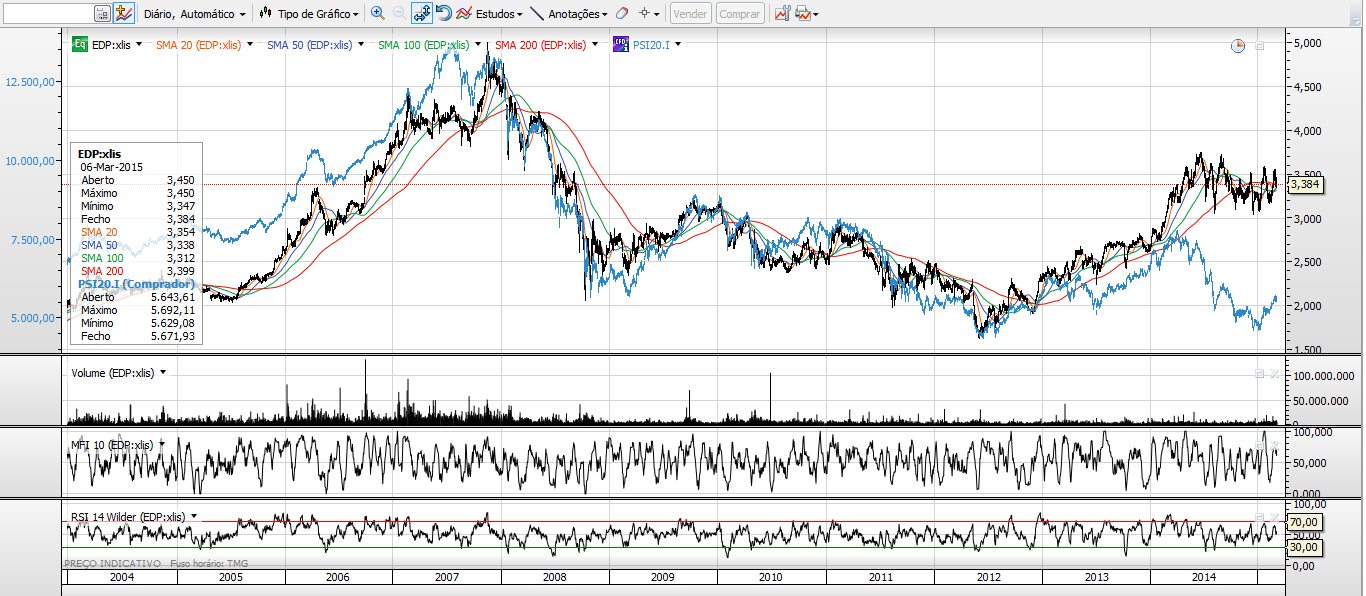Select the eraser tool in toolbar
Screen dimensions: 1366x596
tap(621, 14)
